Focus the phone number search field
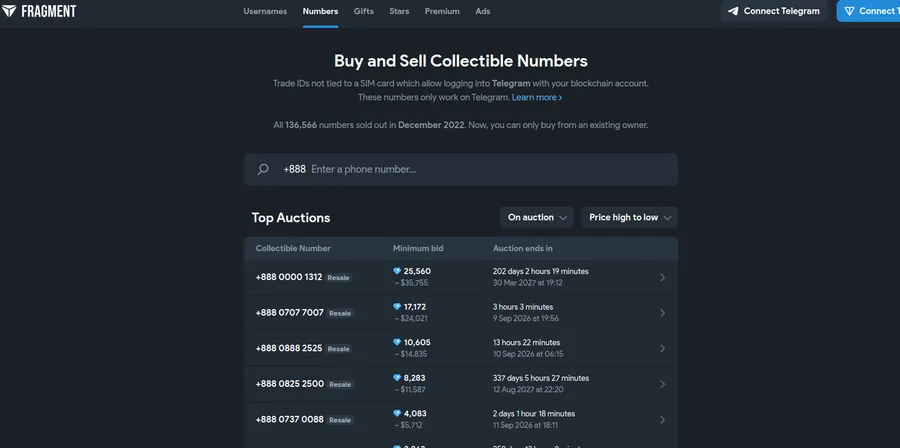This screenshot has height=448, width=900. 461,169
